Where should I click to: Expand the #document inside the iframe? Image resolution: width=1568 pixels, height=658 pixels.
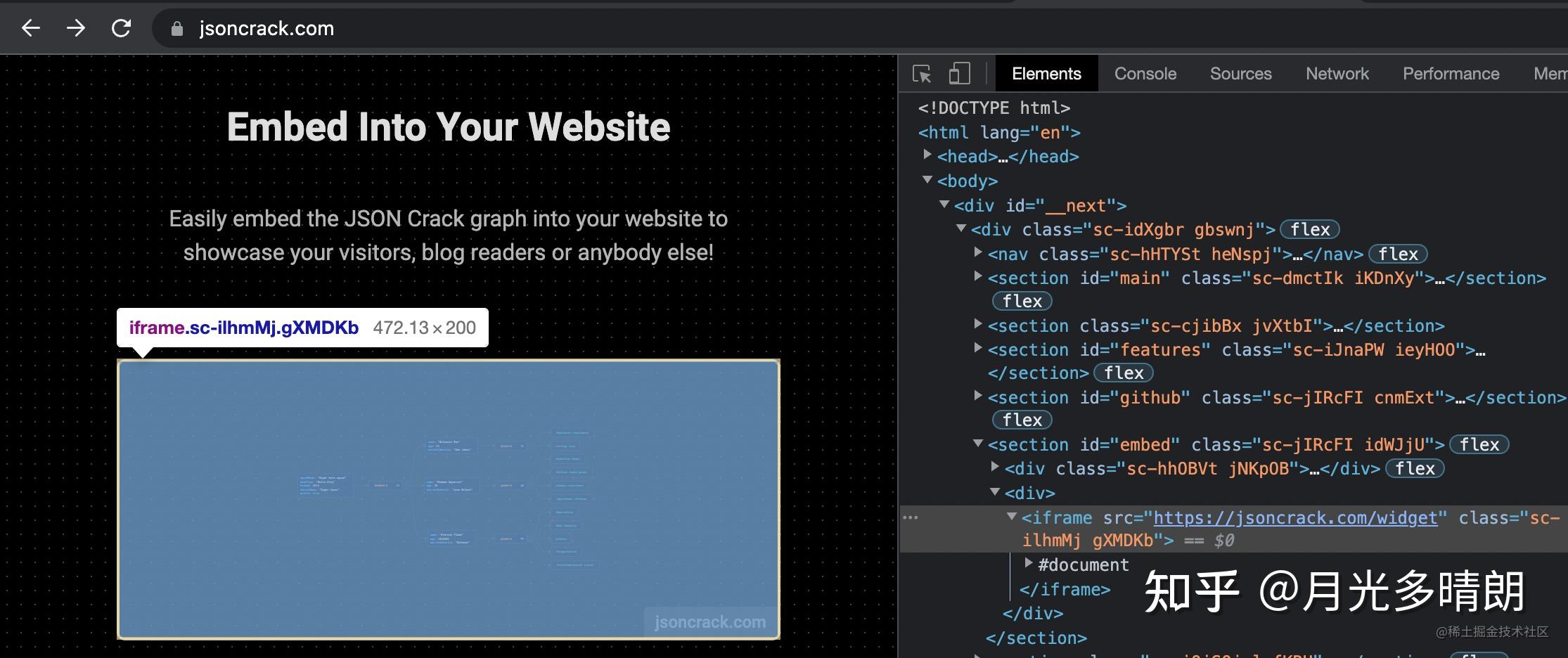1029,564
